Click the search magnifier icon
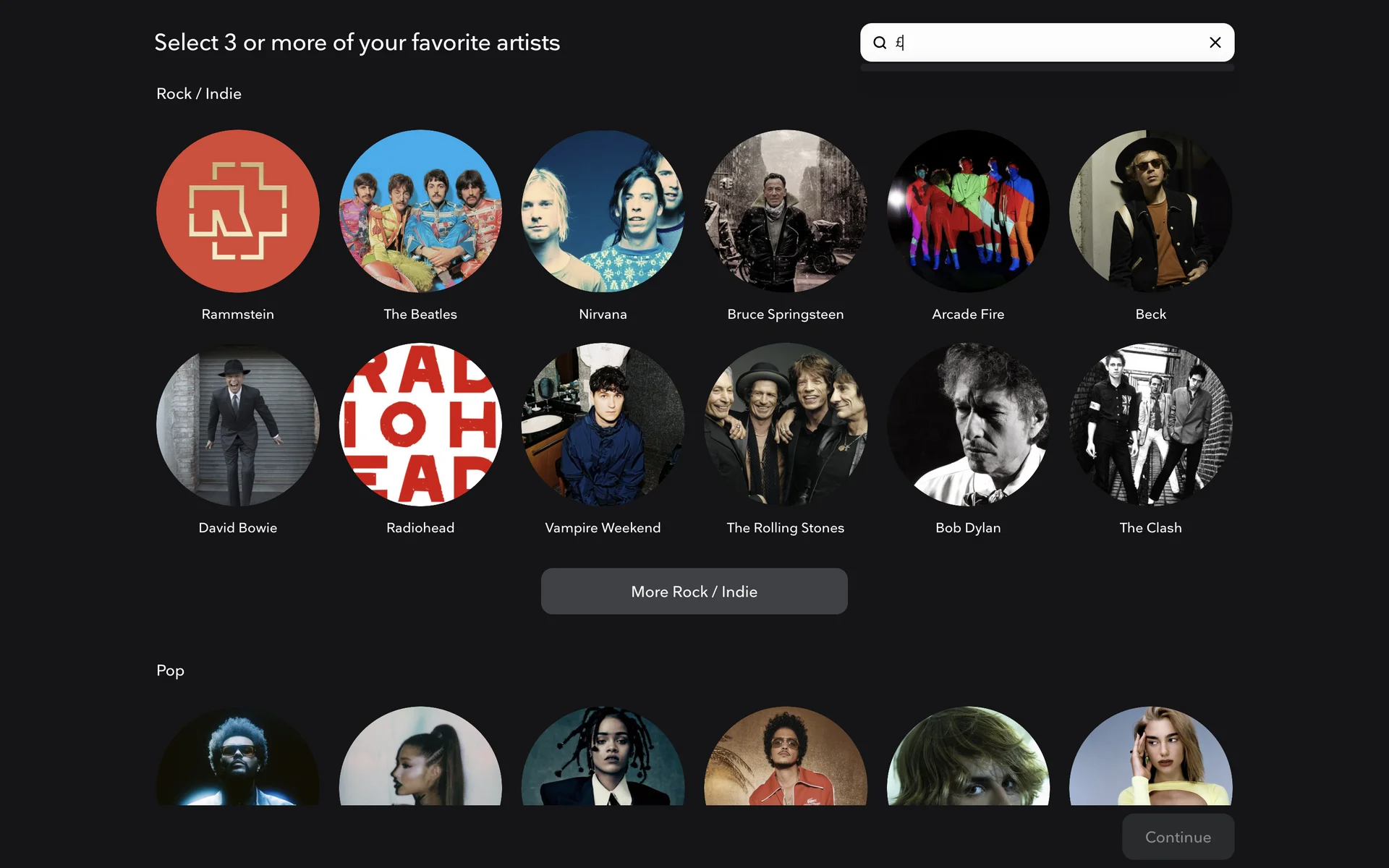The height and width of the screenshot is (868, 1389). [880, 43]
